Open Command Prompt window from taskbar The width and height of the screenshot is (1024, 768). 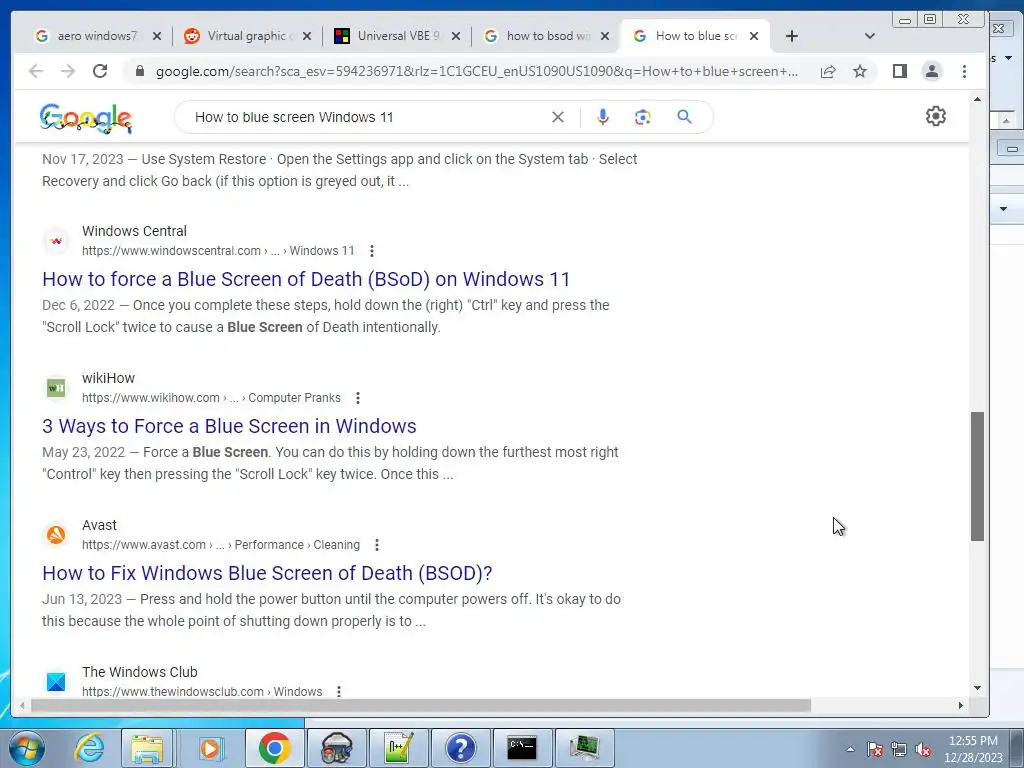click(522, 748)
